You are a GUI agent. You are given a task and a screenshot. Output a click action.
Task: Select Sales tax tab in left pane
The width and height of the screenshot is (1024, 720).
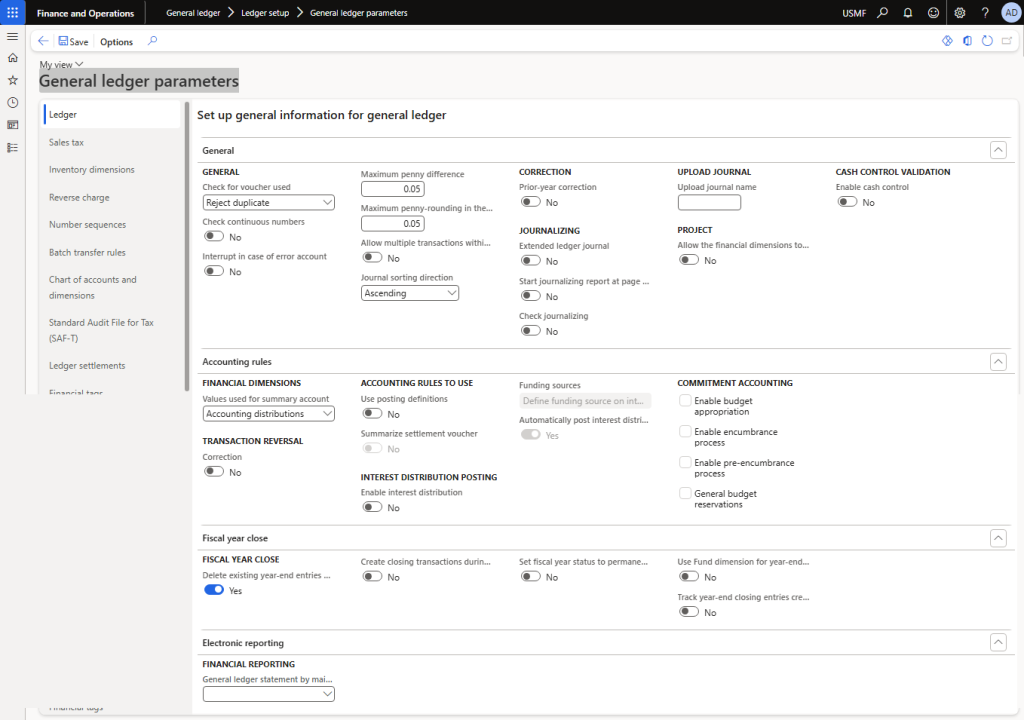click(66, 142)
